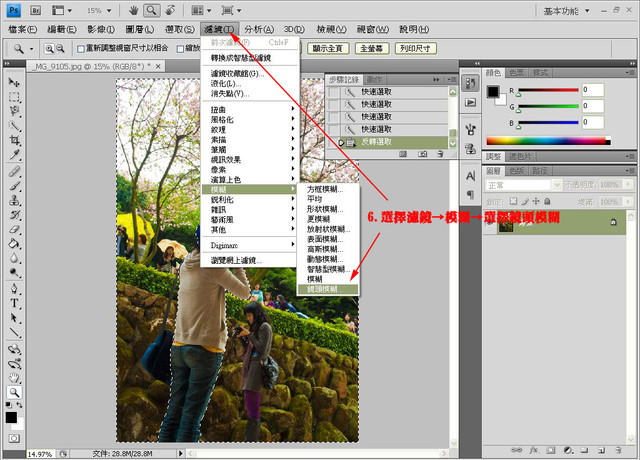Open the 影像 menu
The height and width of the screenshot is (460, 640).
click(100, 29)
